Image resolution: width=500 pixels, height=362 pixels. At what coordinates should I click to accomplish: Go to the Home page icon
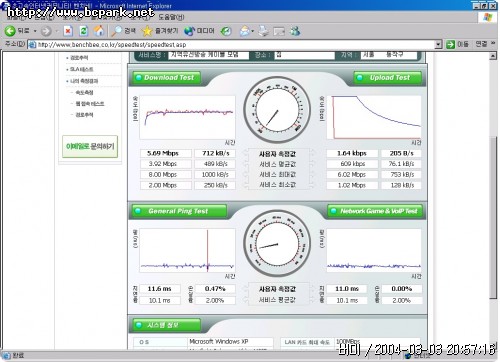pos(99,31)
